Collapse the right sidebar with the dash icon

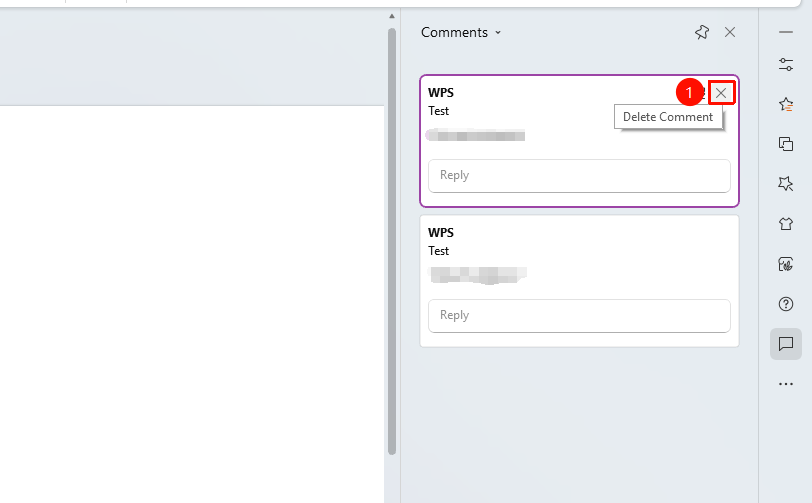coord(786,32)
